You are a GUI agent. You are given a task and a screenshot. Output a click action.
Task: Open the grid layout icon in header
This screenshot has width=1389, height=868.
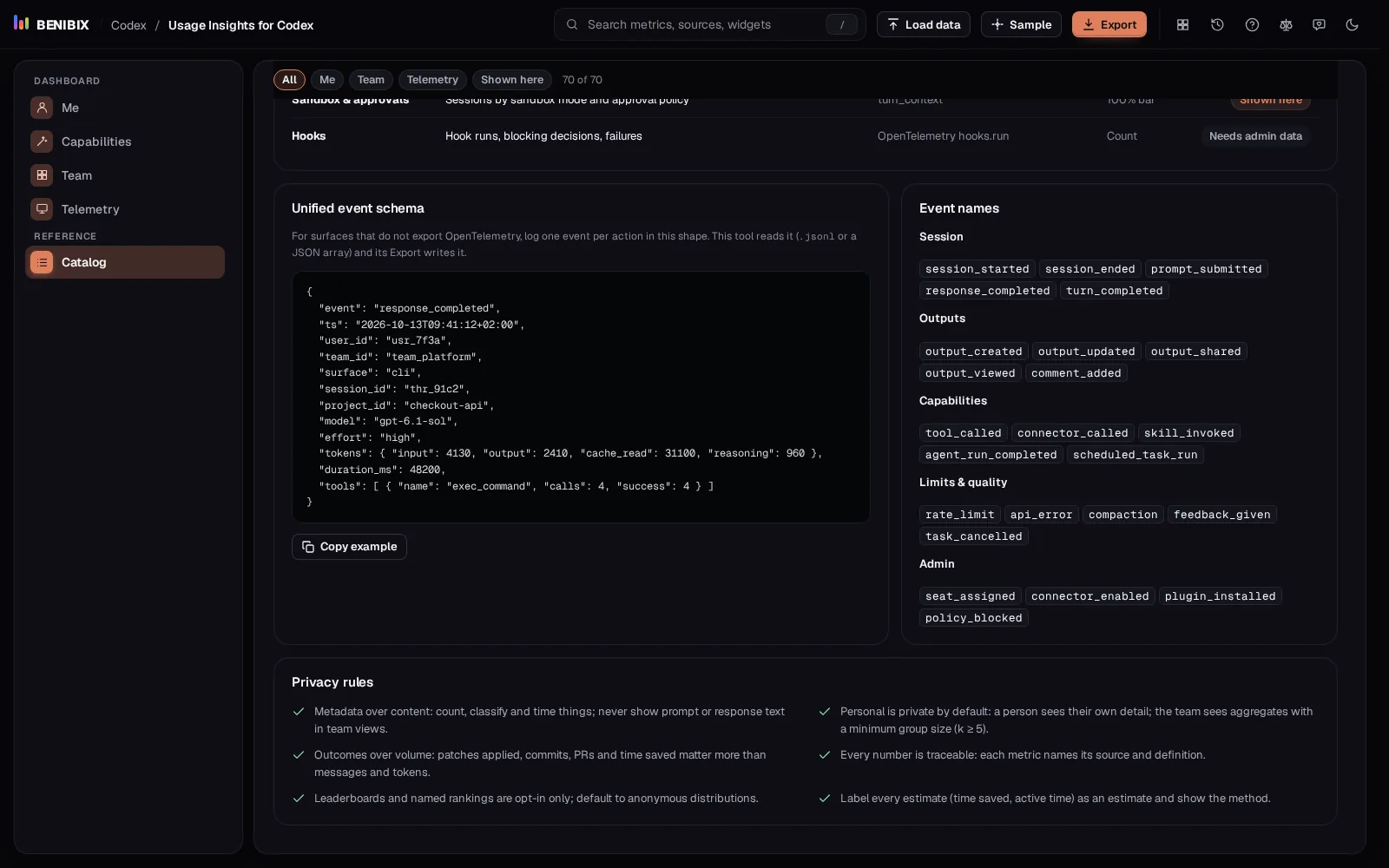tap(1182, 24)
